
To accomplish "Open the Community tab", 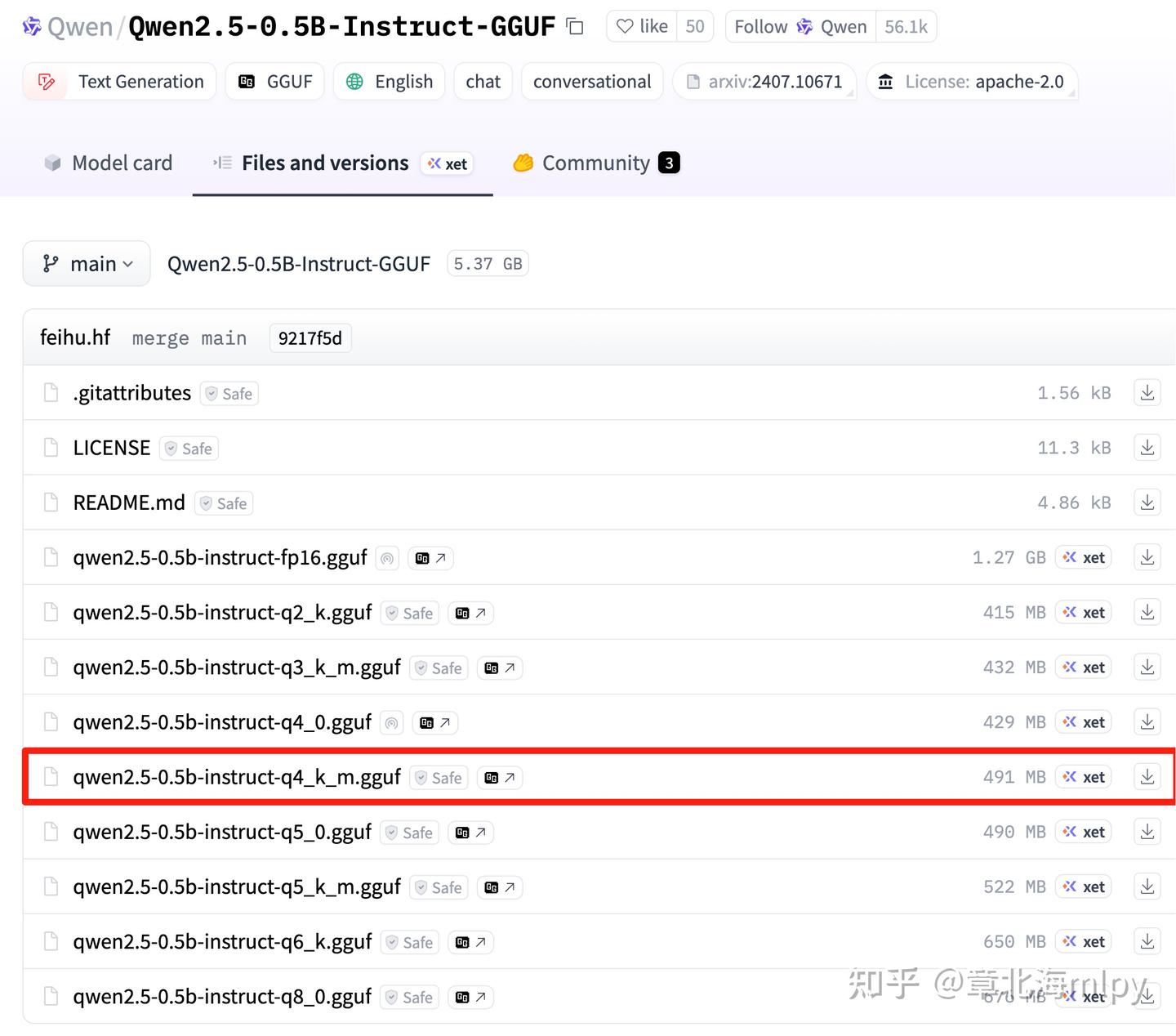I will 596,163.
